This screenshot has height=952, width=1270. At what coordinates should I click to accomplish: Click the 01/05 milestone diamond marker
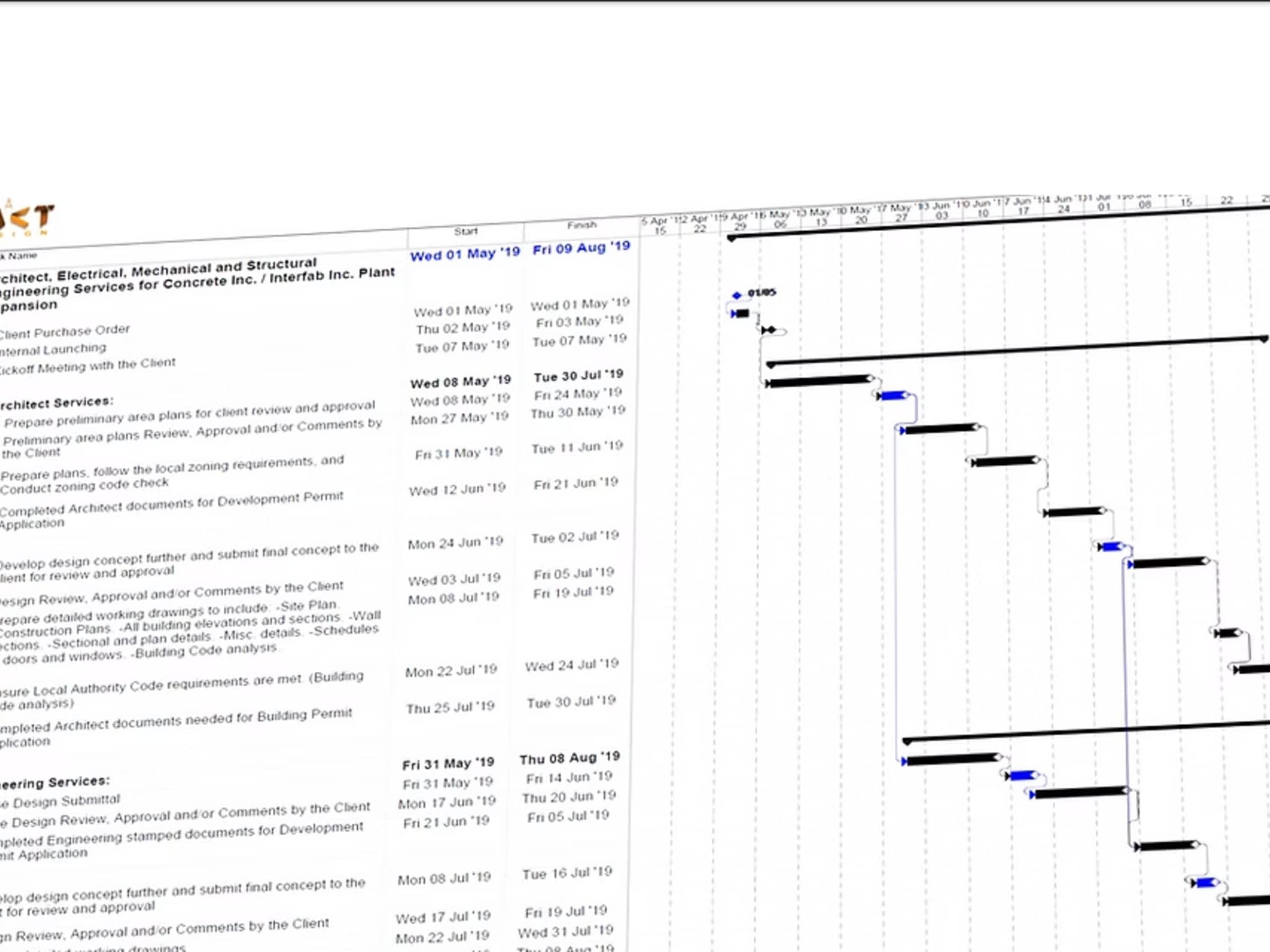pos(737,295)
